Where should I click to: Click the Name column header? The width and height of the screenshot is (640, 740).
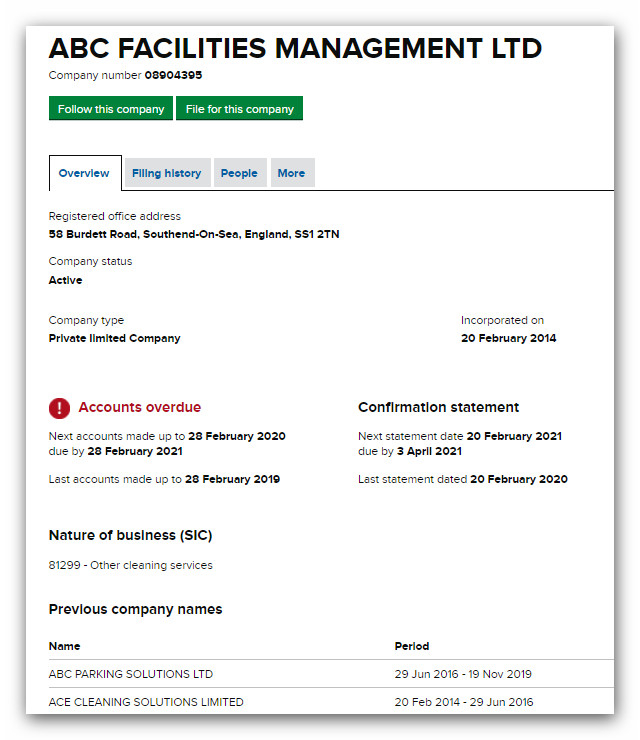point(64,646)
